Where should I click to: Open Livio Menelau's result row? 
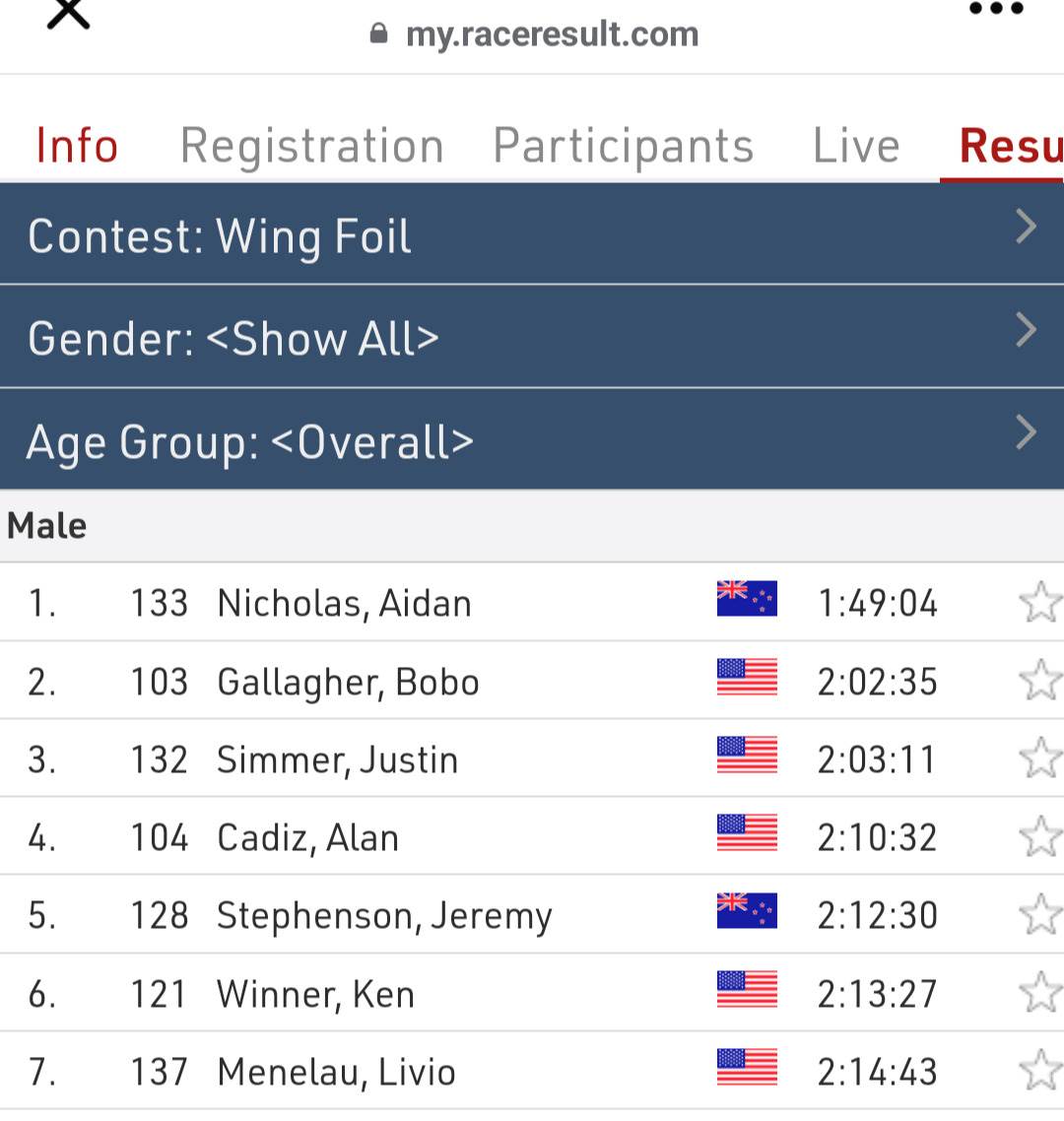[336, 1071]
